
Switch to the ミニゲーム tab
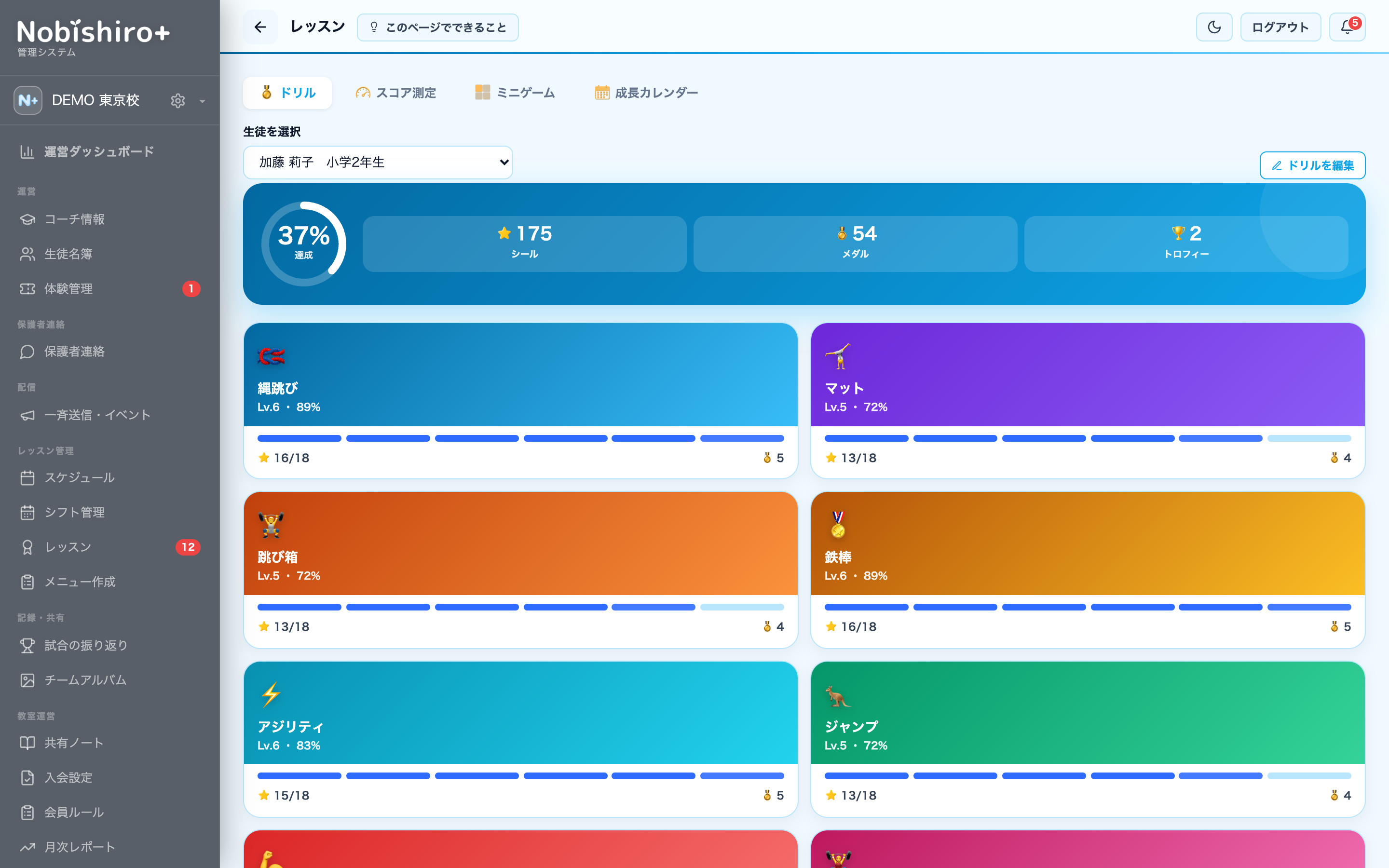coord(515,93)
